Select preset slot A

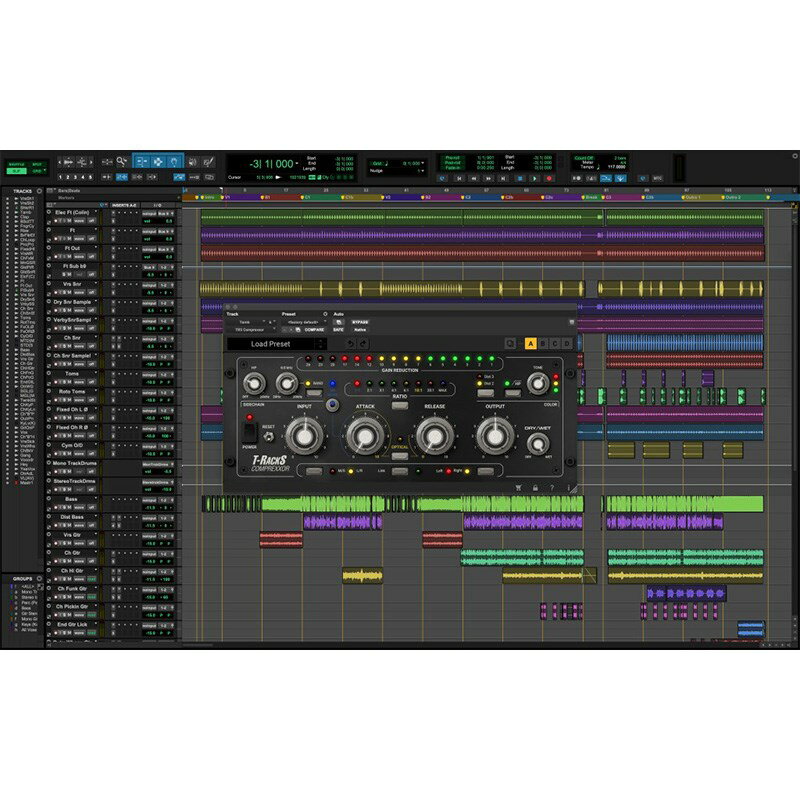pos(530,343)
